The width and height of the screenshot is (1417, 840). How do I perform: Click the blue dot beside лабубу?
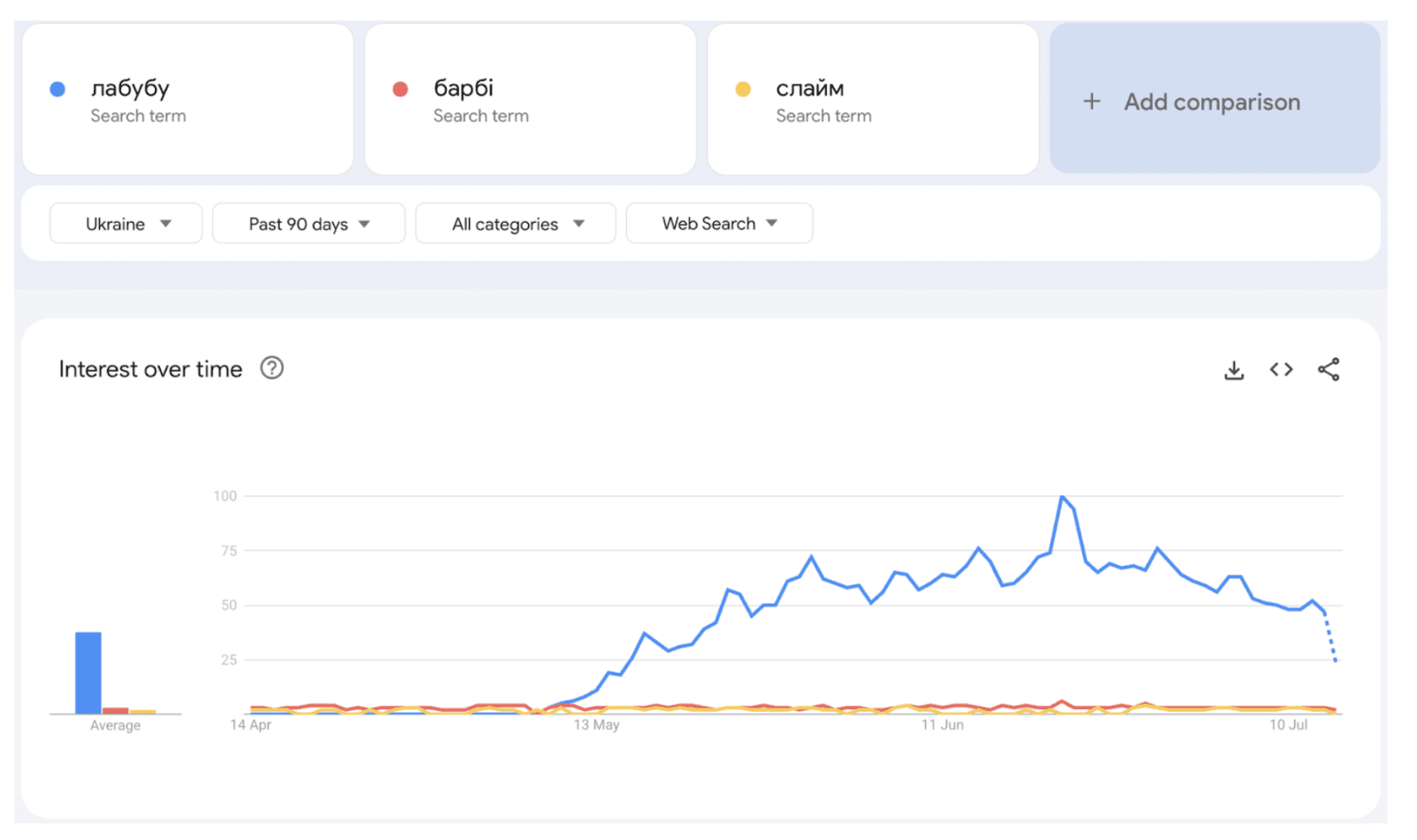(x=57, y=89)
